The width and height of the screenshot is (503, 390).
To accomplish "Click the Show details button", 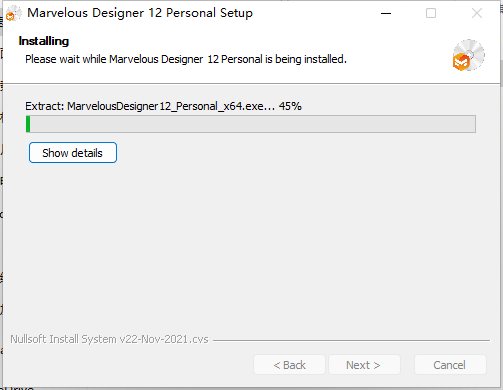I will point(73,153).
